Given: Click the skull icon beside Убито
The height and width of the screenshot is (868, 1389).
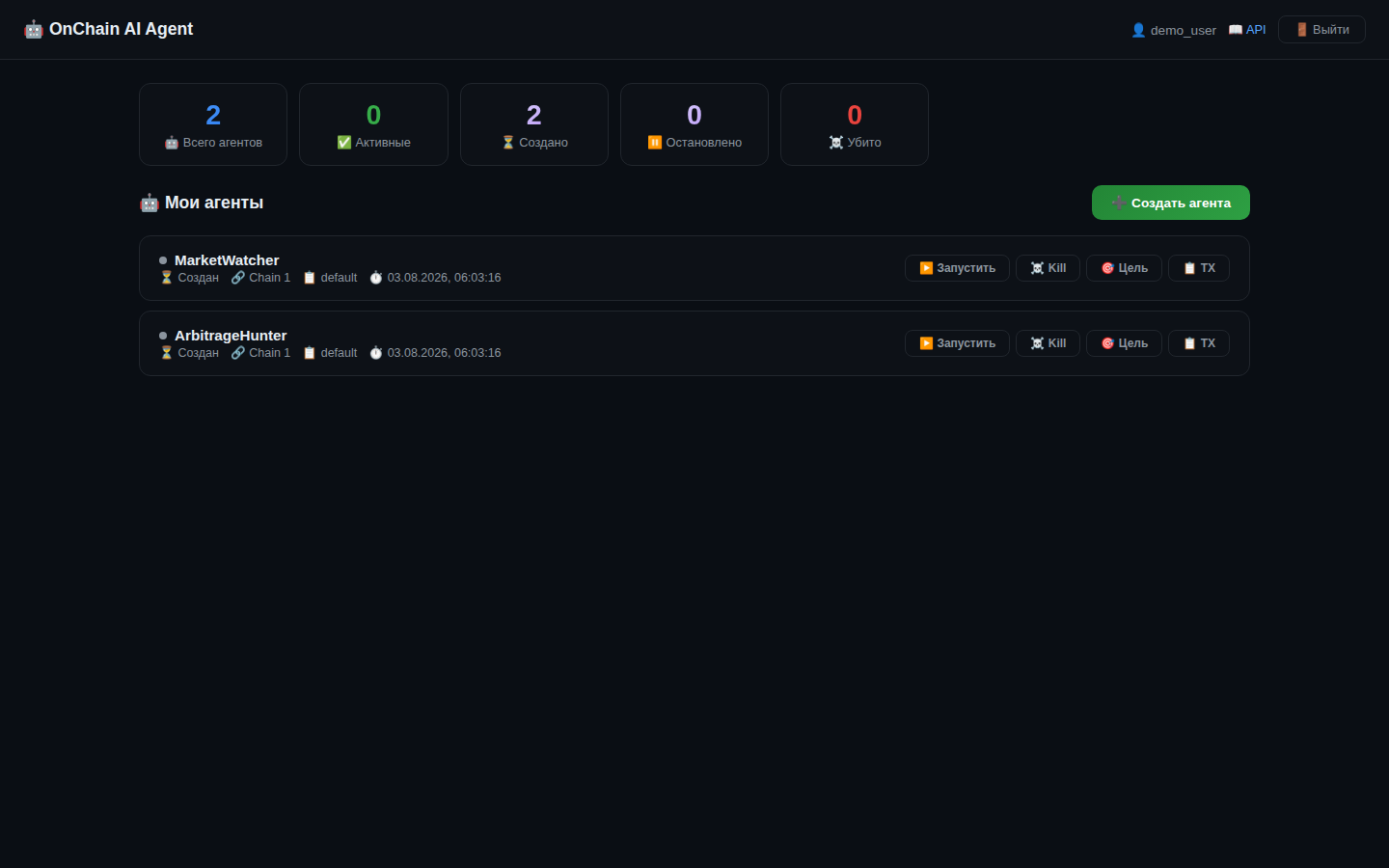Looking at the screenshot, I should 836,143.
